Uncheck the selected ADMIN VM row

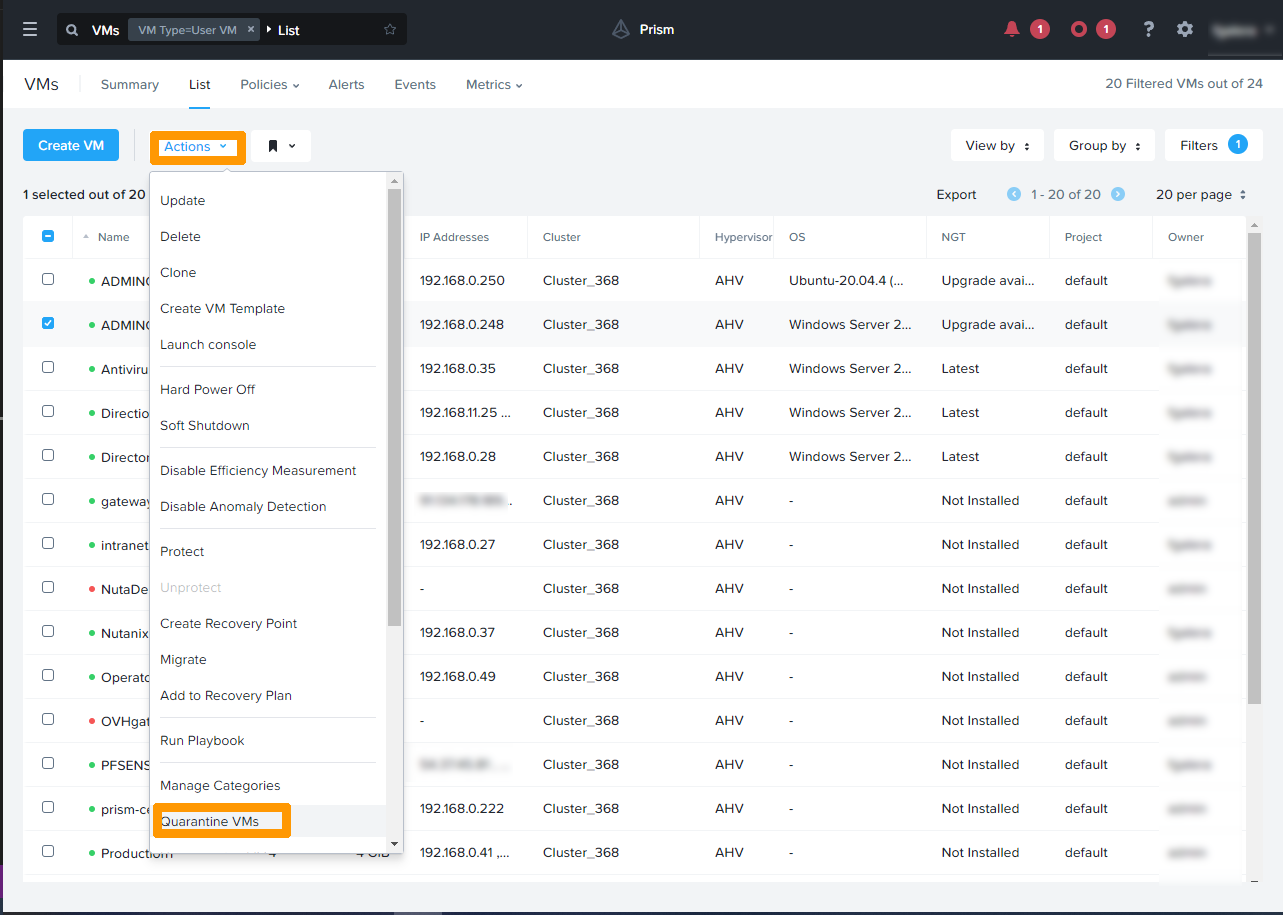(47, 323)
